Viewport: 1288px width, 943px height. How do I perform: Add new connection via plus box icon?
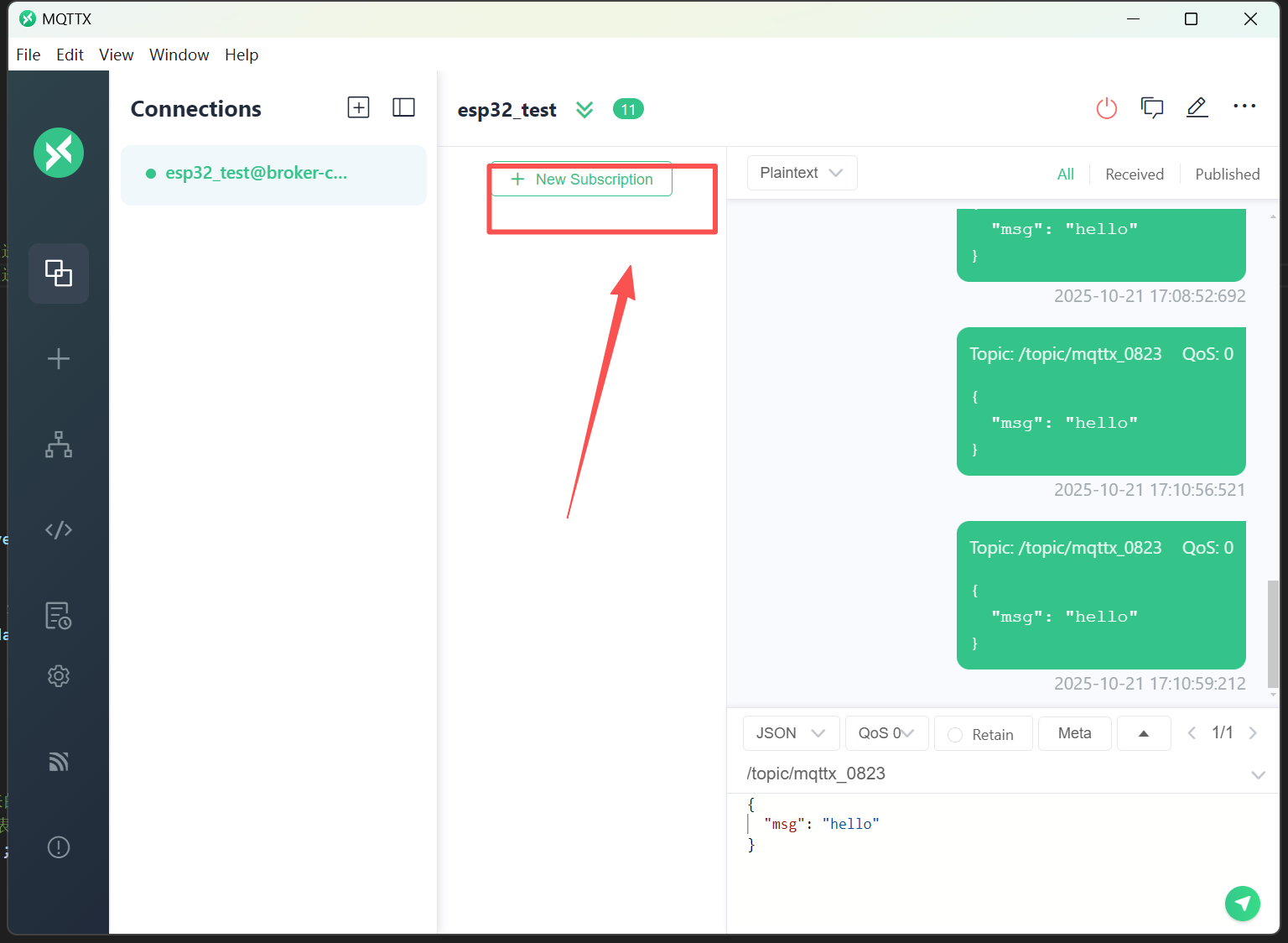point(359,107)
